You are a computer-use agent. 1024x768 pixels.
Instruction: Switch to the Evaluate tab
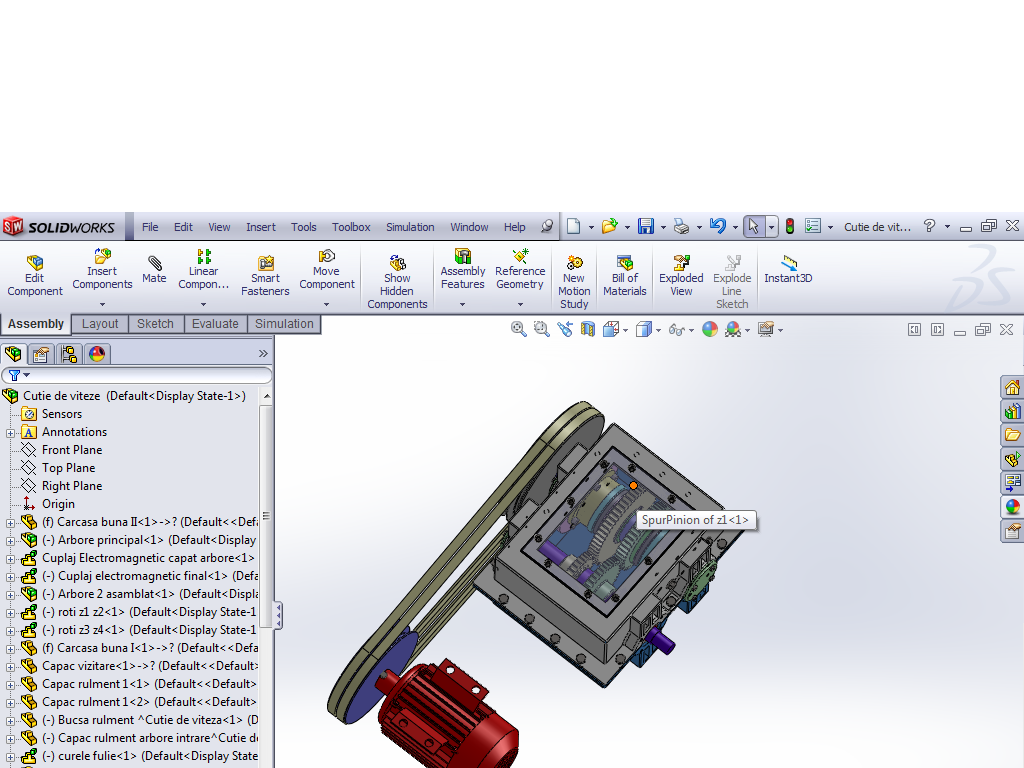coord(216,324)
